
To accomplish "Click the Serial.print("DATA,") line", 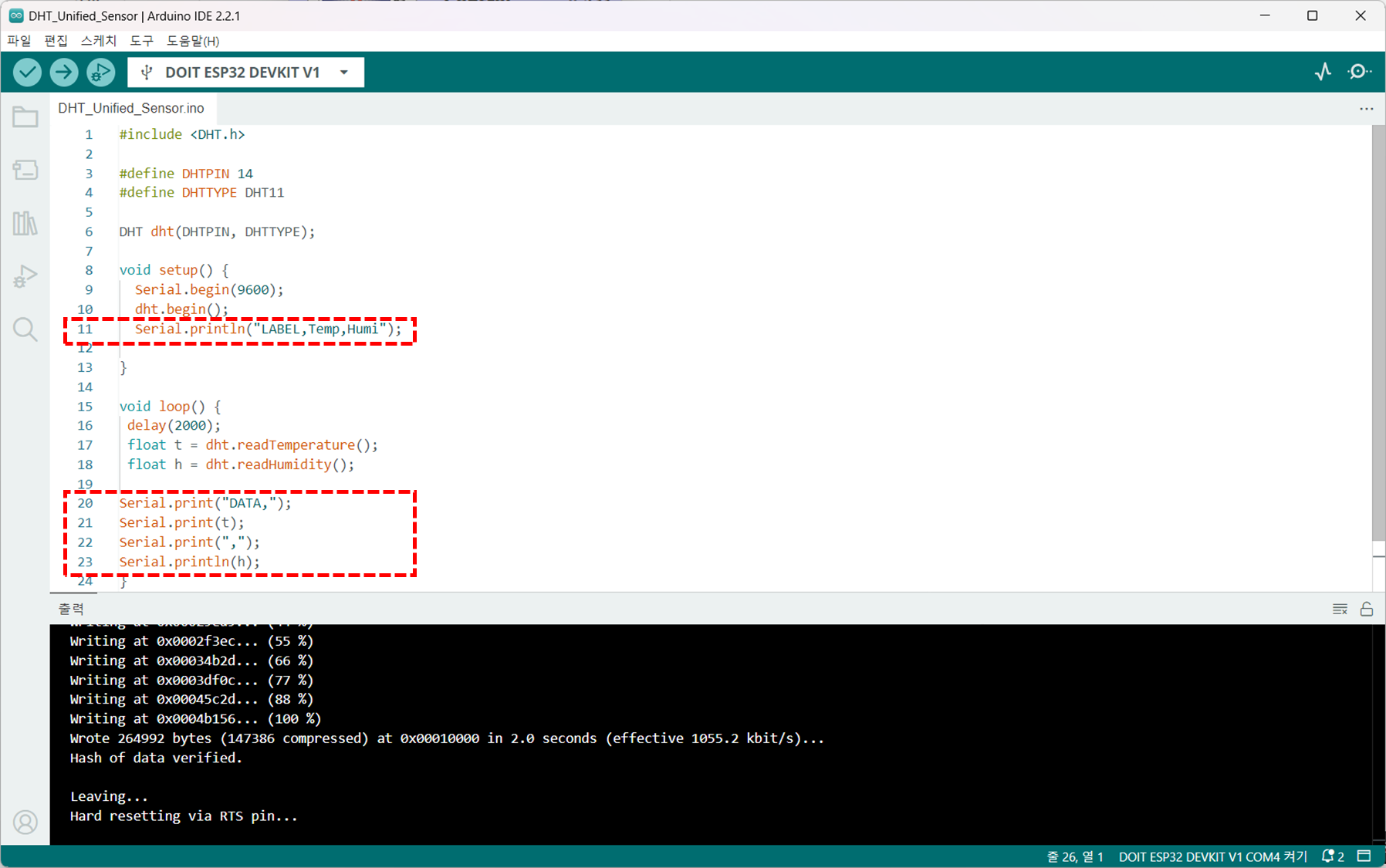I will pos(205,503).
